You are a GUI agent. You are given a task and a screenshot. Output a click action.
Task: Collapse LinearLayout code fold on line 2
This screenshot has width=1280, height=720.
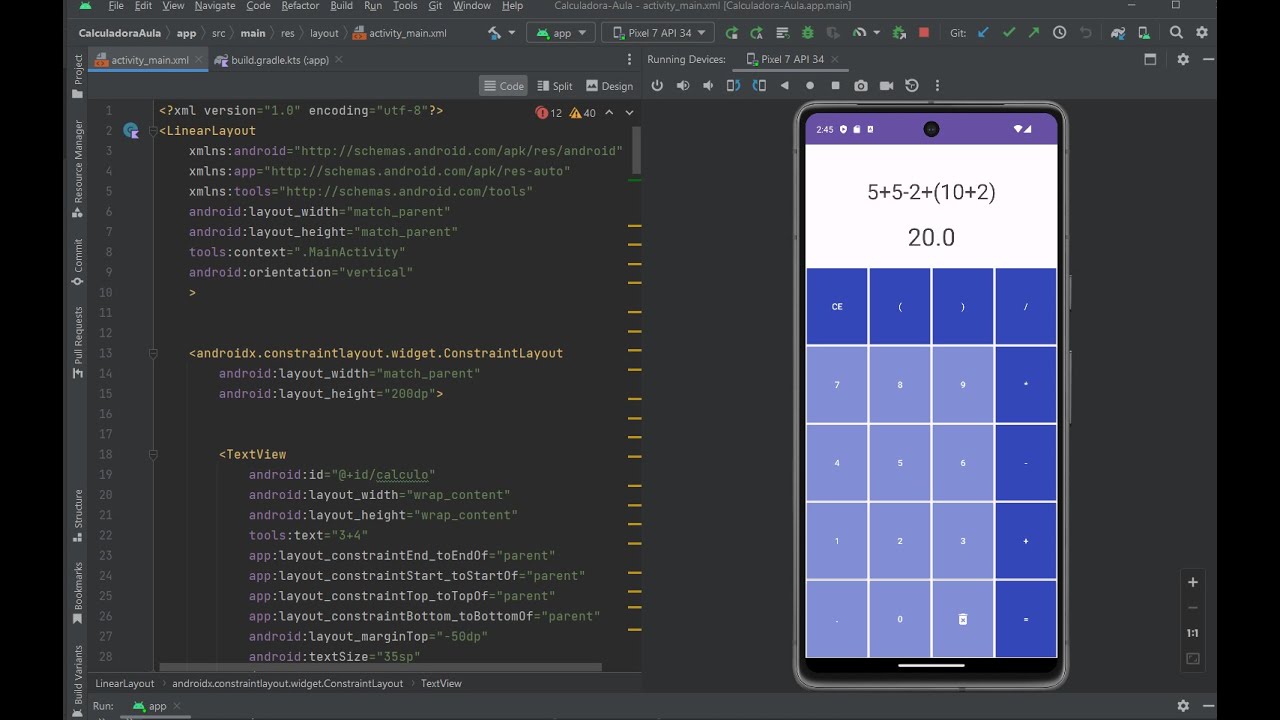(153, 131)
